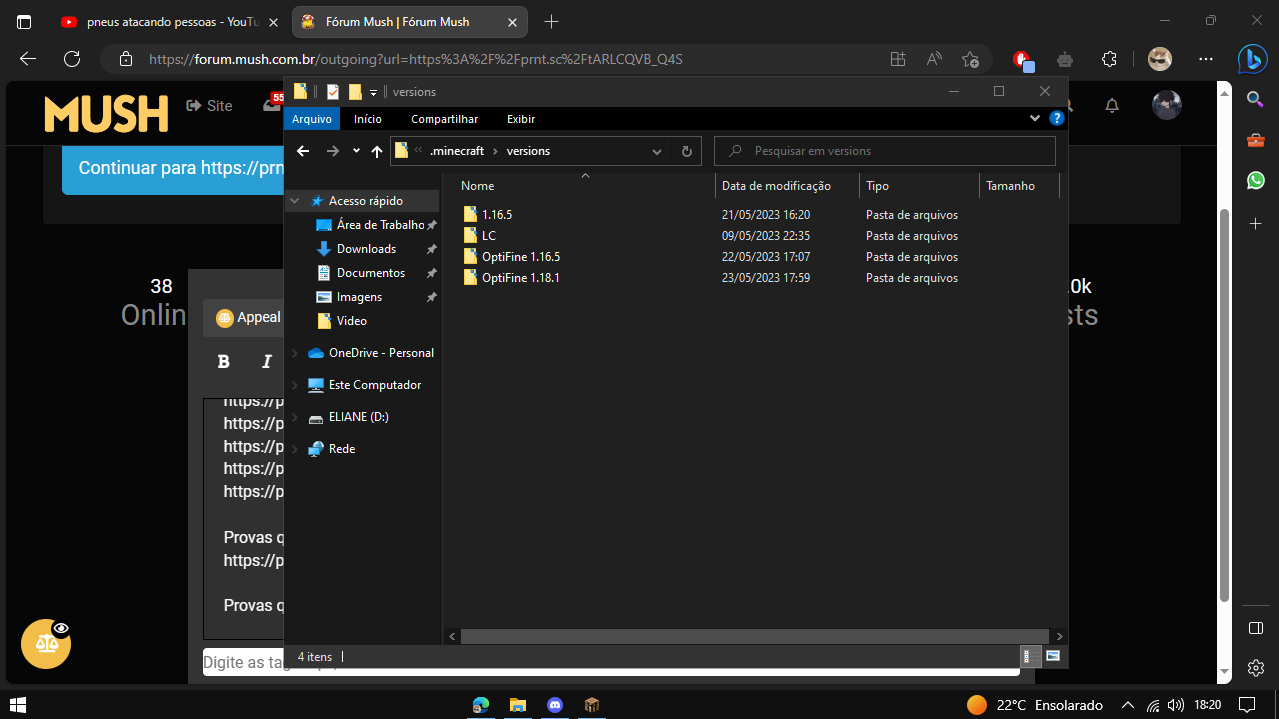Screen dimensions: 1279x719
Task: Collapse Acesso rápido tree node
Action: tap(295, 201)
